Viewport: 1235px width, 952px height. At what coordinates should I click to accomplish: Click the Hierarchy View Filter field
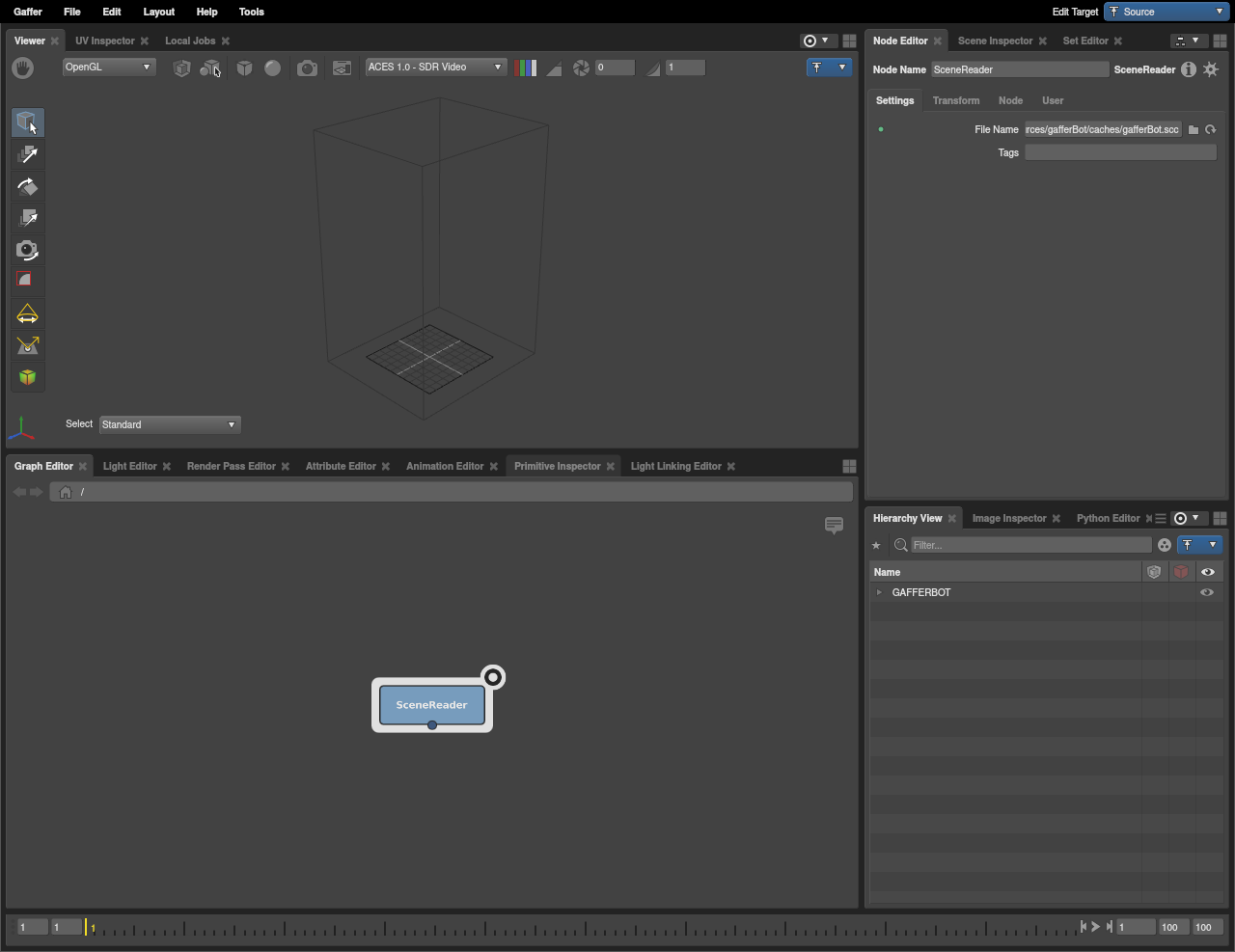[1031, 545]
